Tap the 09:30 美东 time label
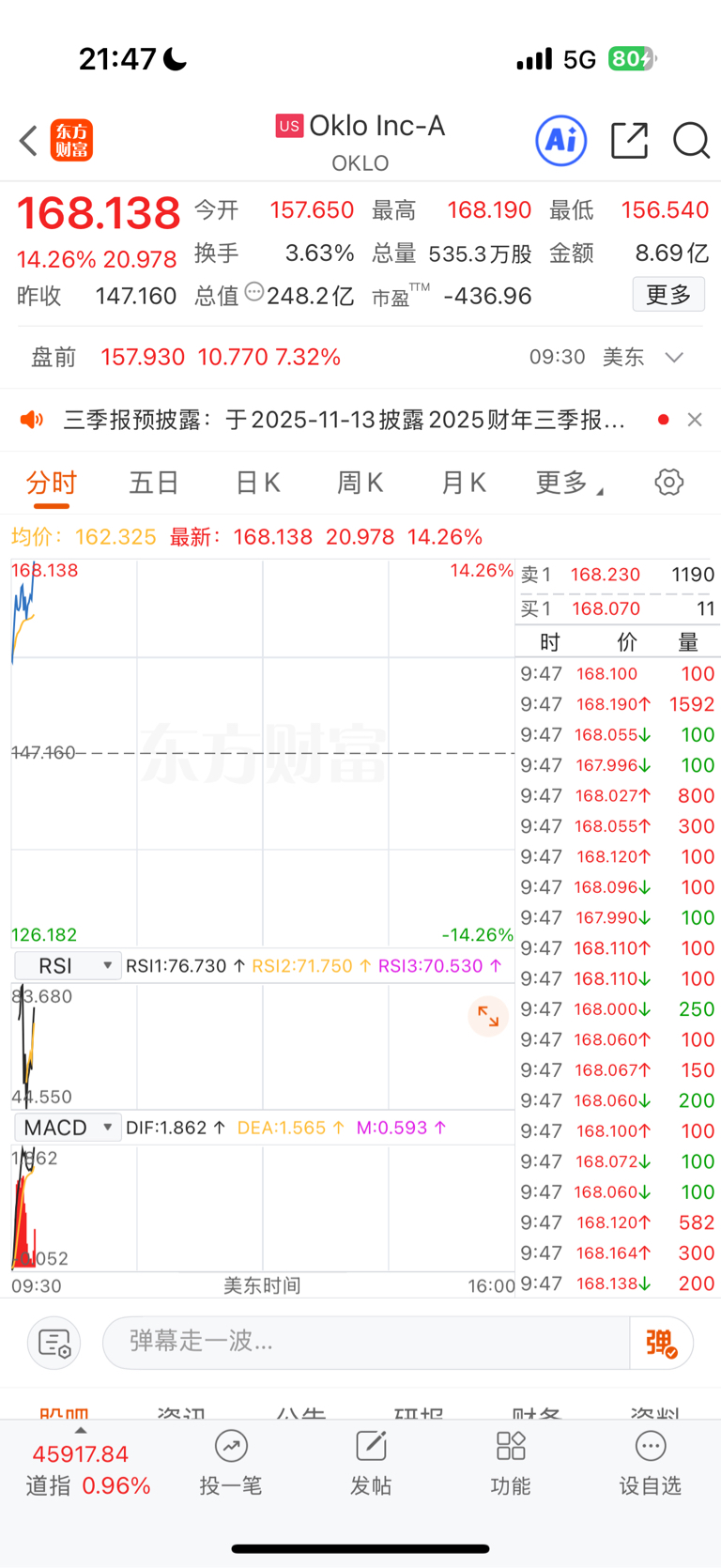 587,357
